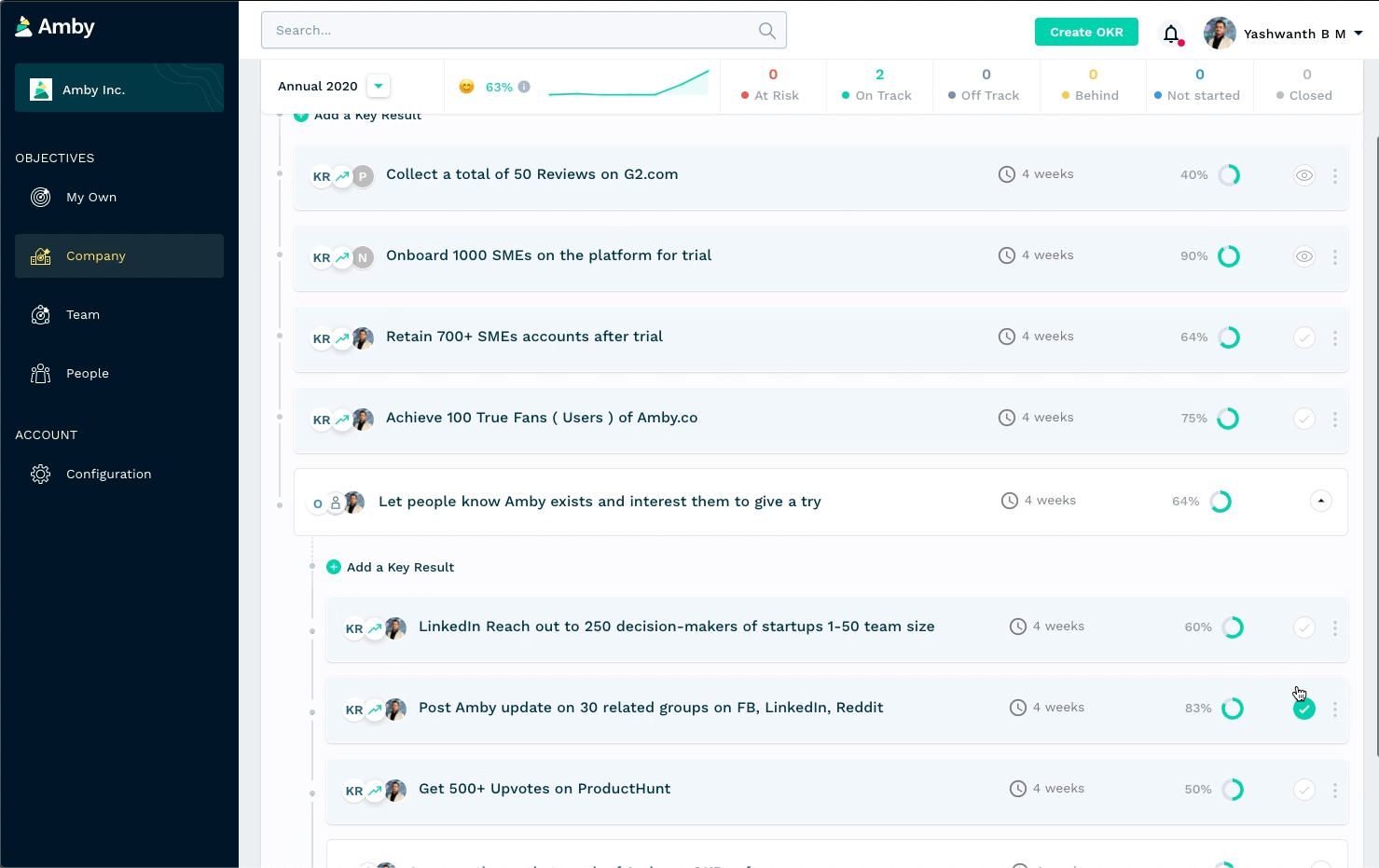The height and width of the screenshot is (868, 1379).
Task: Click clock icon on Collect 50 Reviews row
Action: (x=1007, y=174)
